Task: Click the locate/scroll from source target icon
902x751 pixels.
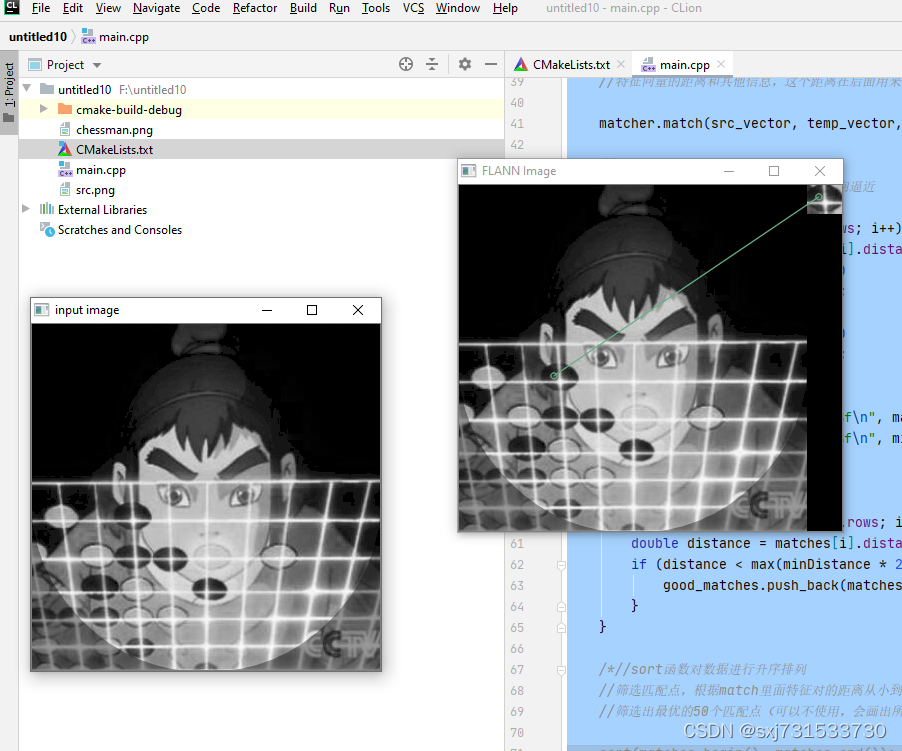Action: (x=406, y=64)
